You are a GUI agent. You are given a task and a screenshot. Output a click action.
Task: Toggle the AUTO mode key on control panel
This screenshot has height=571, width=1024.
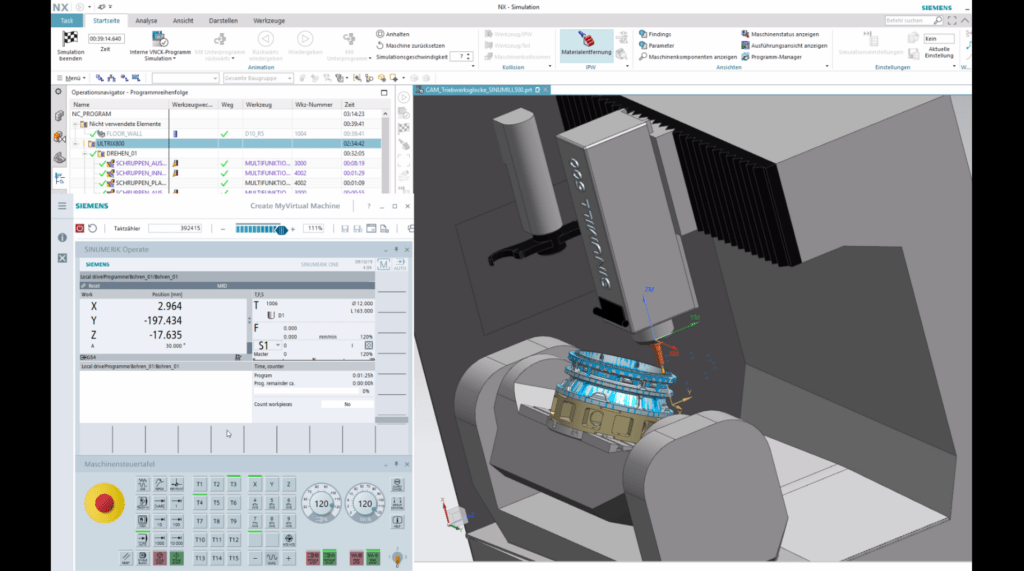click(x=142, y=540)
